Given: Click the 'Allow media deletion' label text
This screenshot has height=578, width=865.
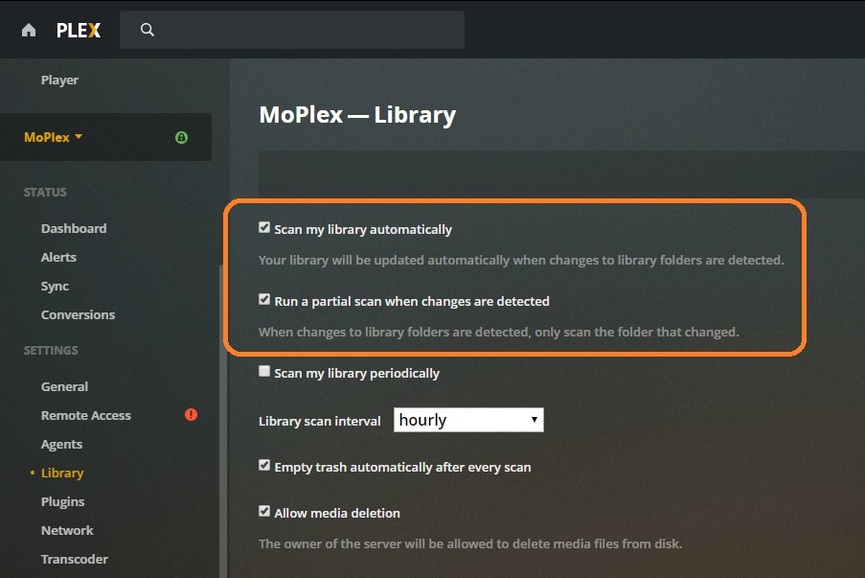Looking at the screenshot, I should [337, 513].
